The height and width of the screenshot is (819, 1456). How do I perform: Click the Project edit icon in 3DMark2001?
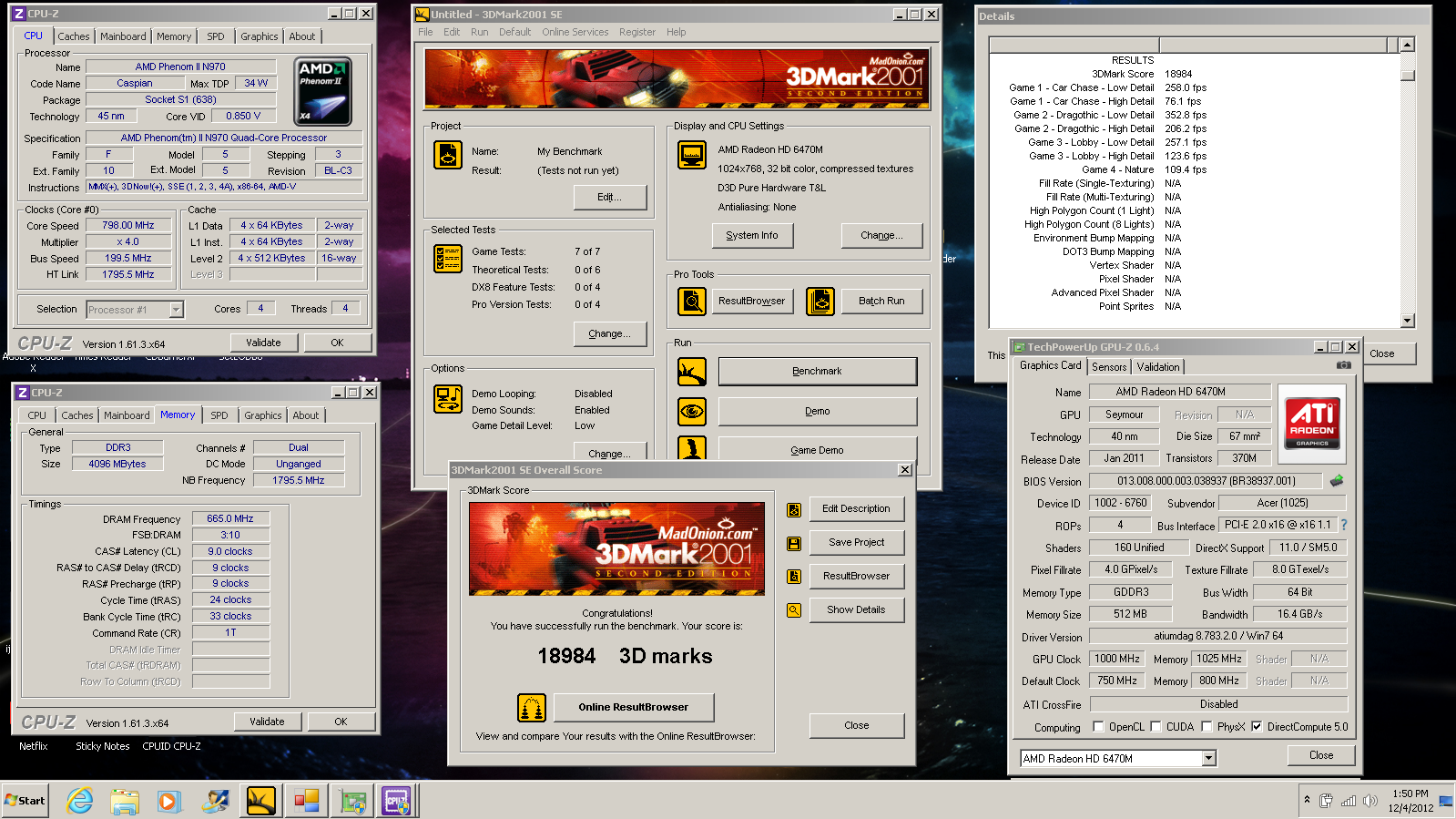pyautogui.click(x=447, y=155)
